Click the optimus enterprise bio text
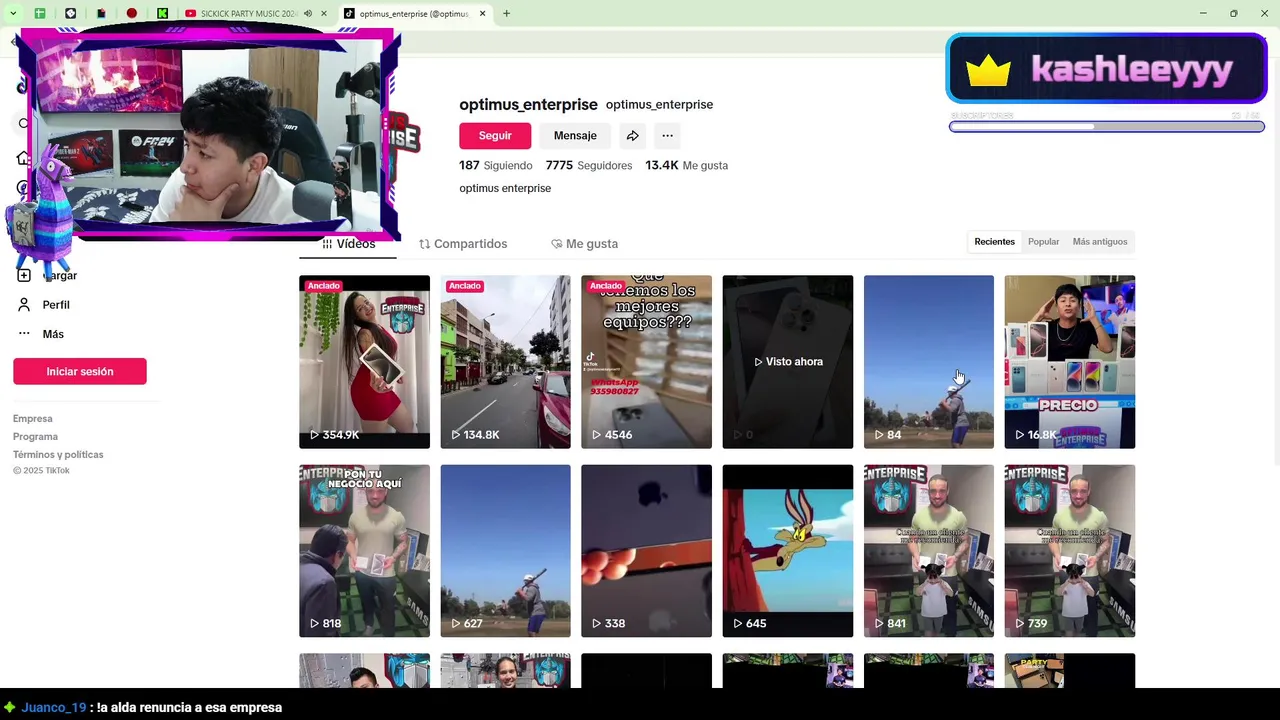1280x720 pixels. [505, 188]
